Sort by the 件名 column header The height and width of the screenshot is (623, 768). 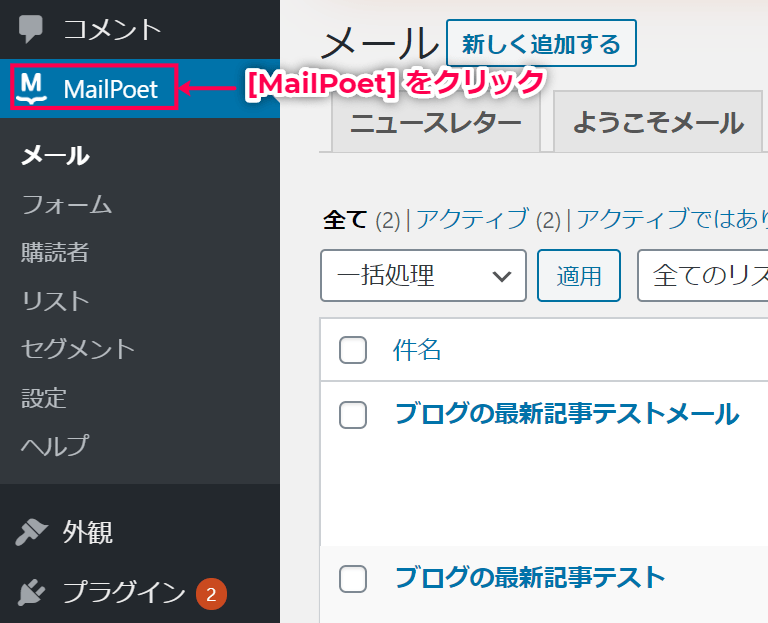(x=417, y=350)
